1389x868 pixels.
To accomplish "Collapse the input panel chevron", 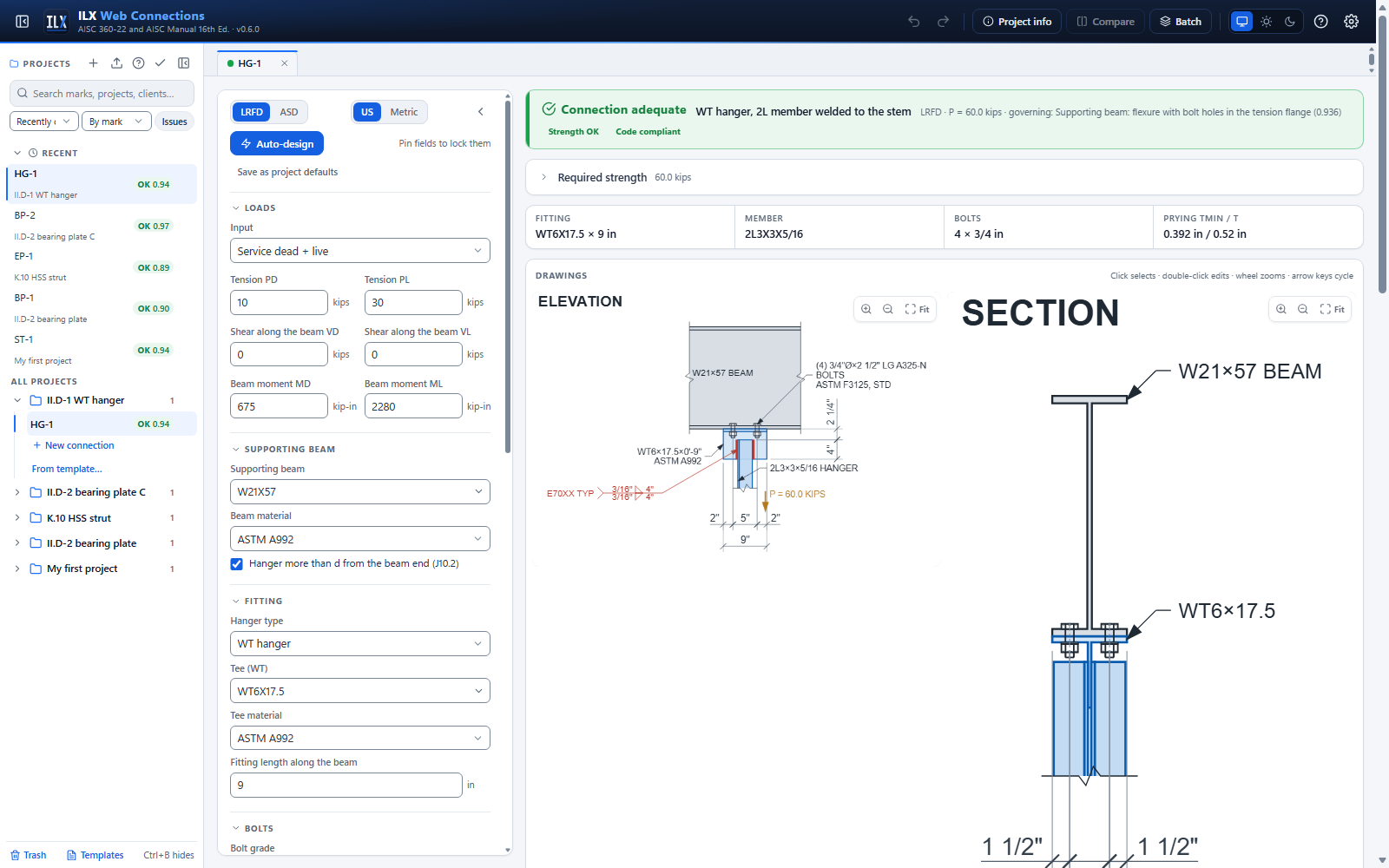I will coord(481,112).
